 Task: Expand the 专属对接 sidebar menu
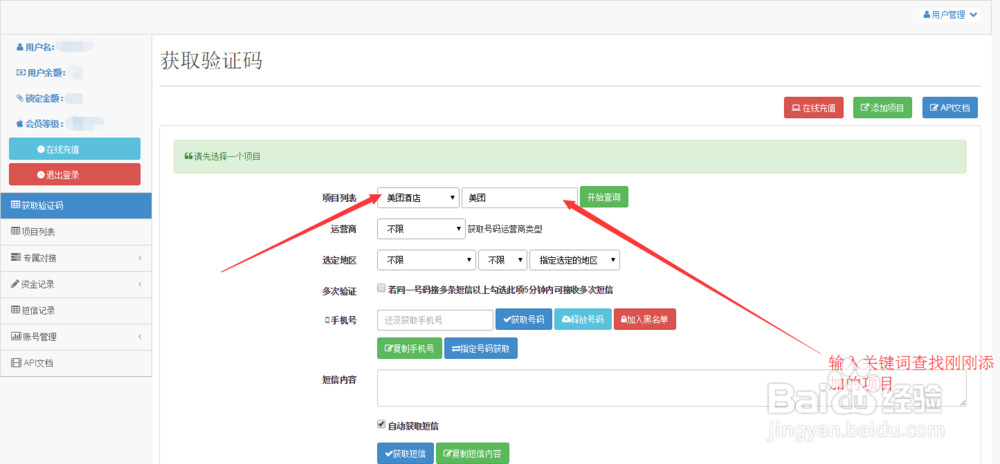(x=76, y=258)
